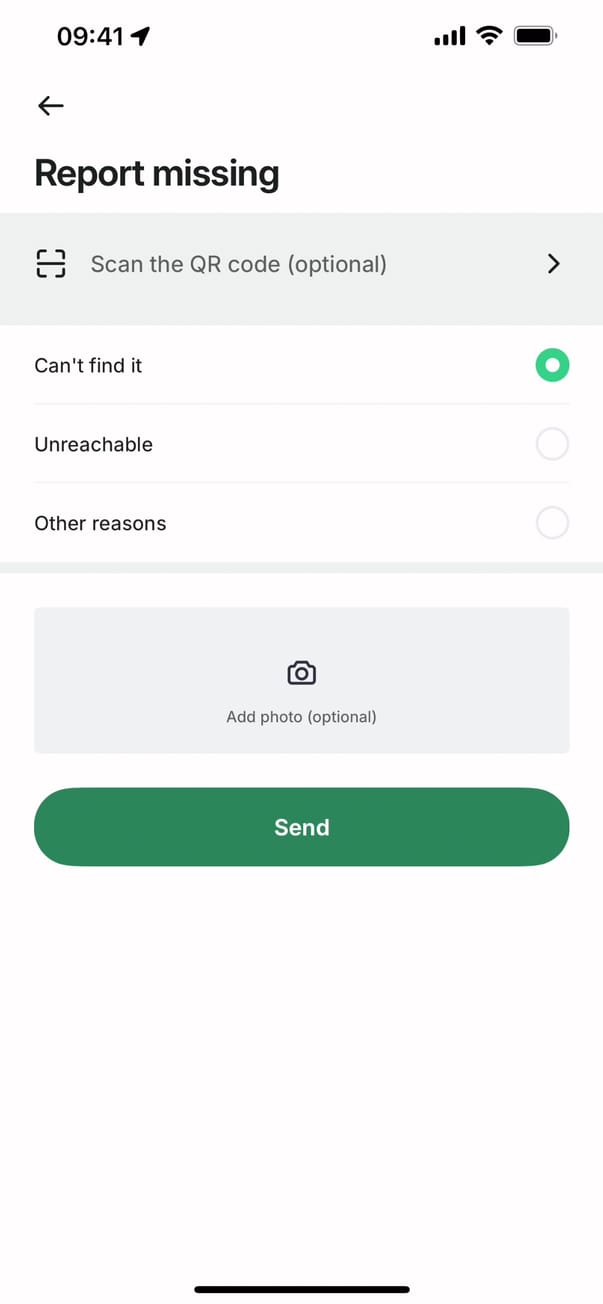Tap the back arrow icon
The height and width of the screenshot is (1304, 603).
pos(50,106)
